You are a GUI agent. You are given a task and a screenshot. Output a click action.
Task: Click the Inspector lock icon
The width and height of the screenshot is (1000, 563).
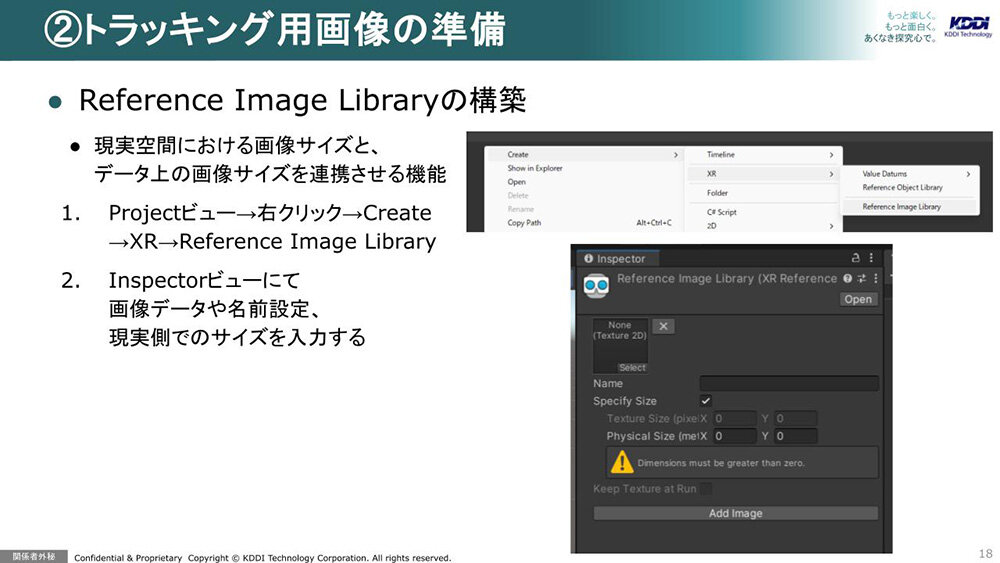click(855, 258)
